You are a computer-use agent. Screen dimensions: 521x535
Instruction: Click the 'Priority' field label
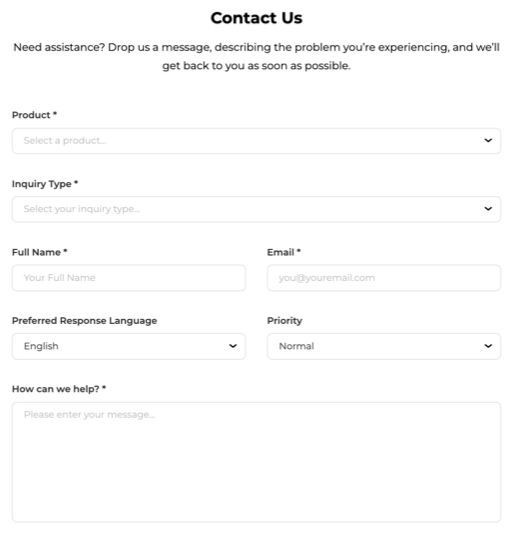(285, 321)
